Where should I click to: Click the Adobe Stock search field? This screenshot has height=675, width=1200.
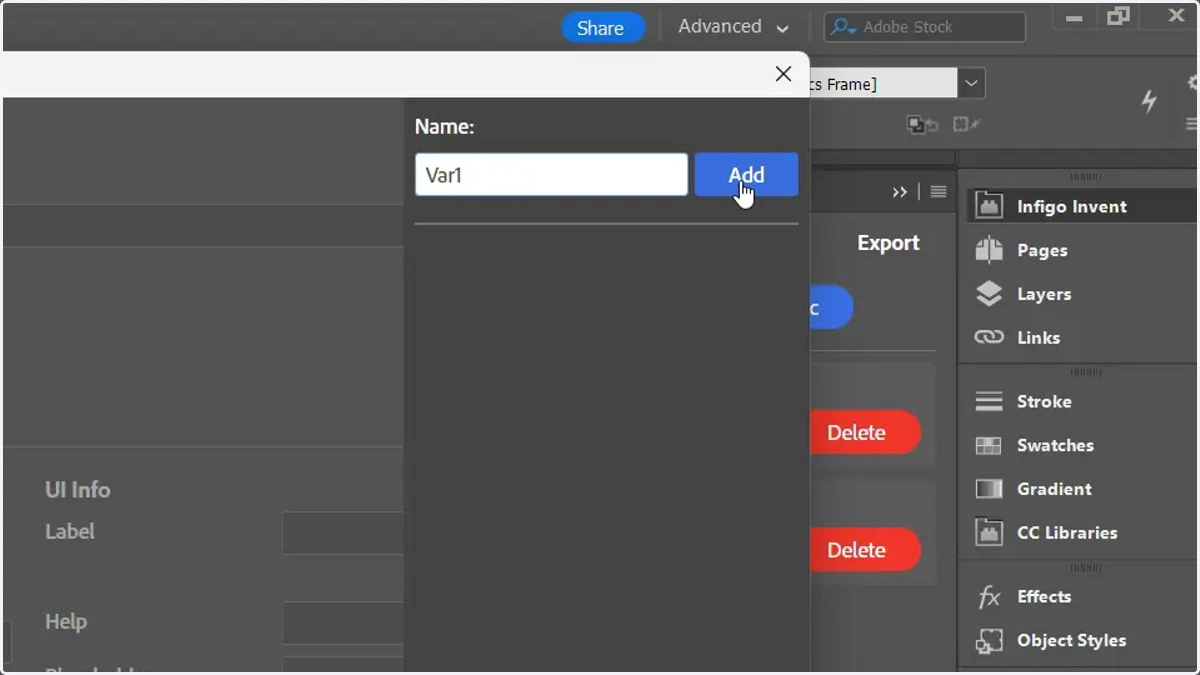pyautogui.click(x=925, y=27)
